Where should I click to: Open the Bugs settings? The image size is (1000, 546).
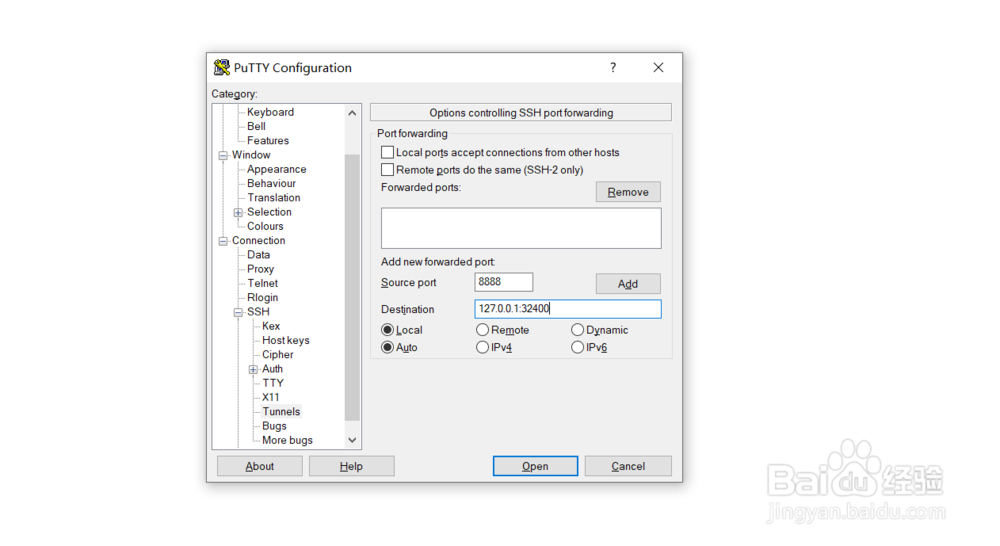[x=274, y=426]
